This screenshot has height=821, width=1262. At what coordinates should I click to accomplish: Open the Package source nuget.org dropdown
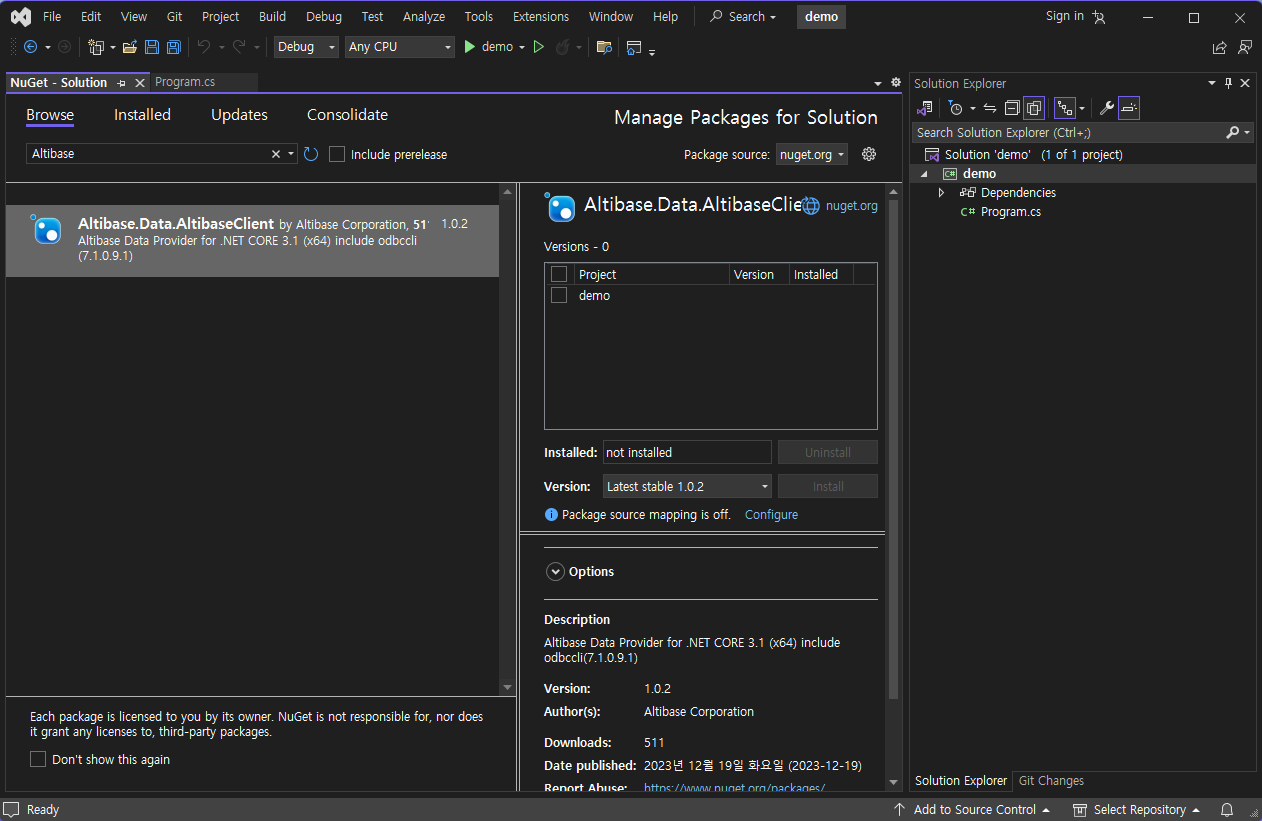click(x=811, y=154)
